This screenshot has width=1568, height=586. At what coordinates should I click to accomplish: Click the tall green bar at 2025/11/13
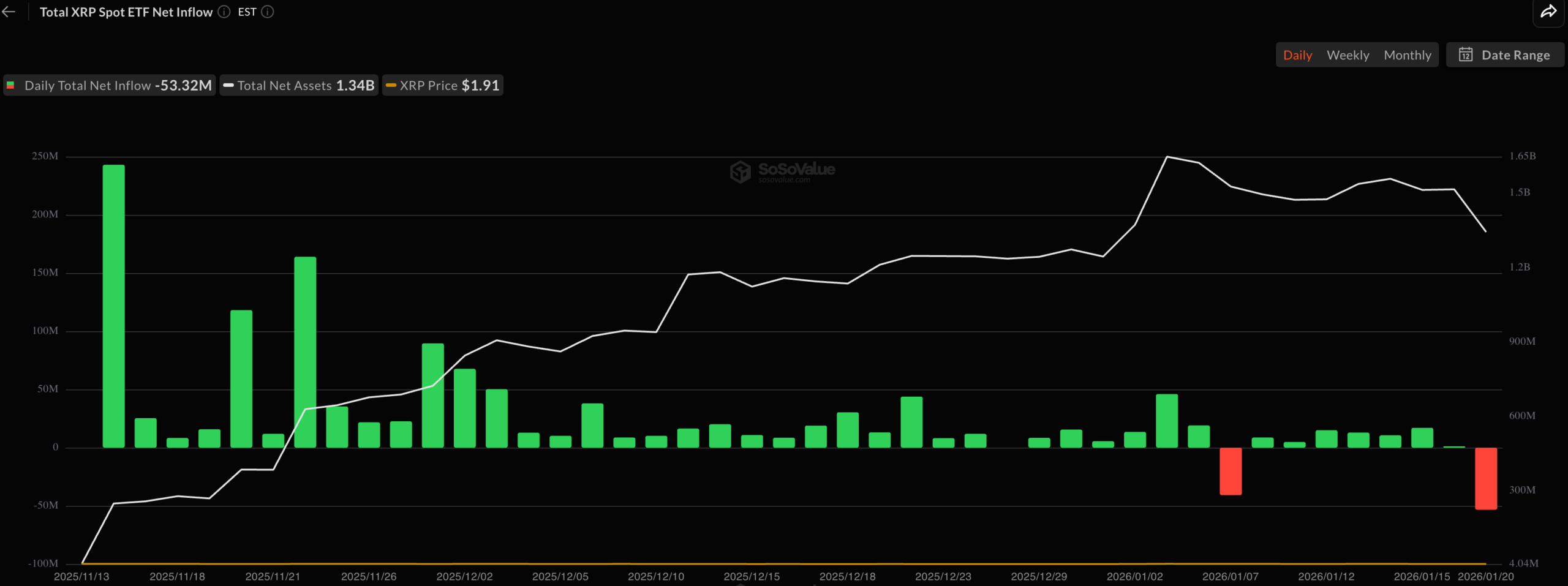pyautogui.click(x=113, y=306)
